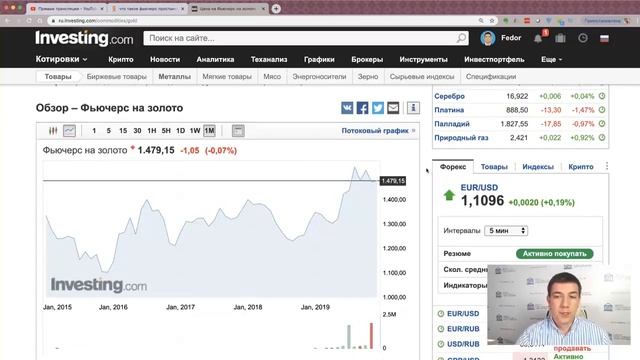Select 5H chart interval
This screenshot has width=640, height=360.
(x=166, y=131)
